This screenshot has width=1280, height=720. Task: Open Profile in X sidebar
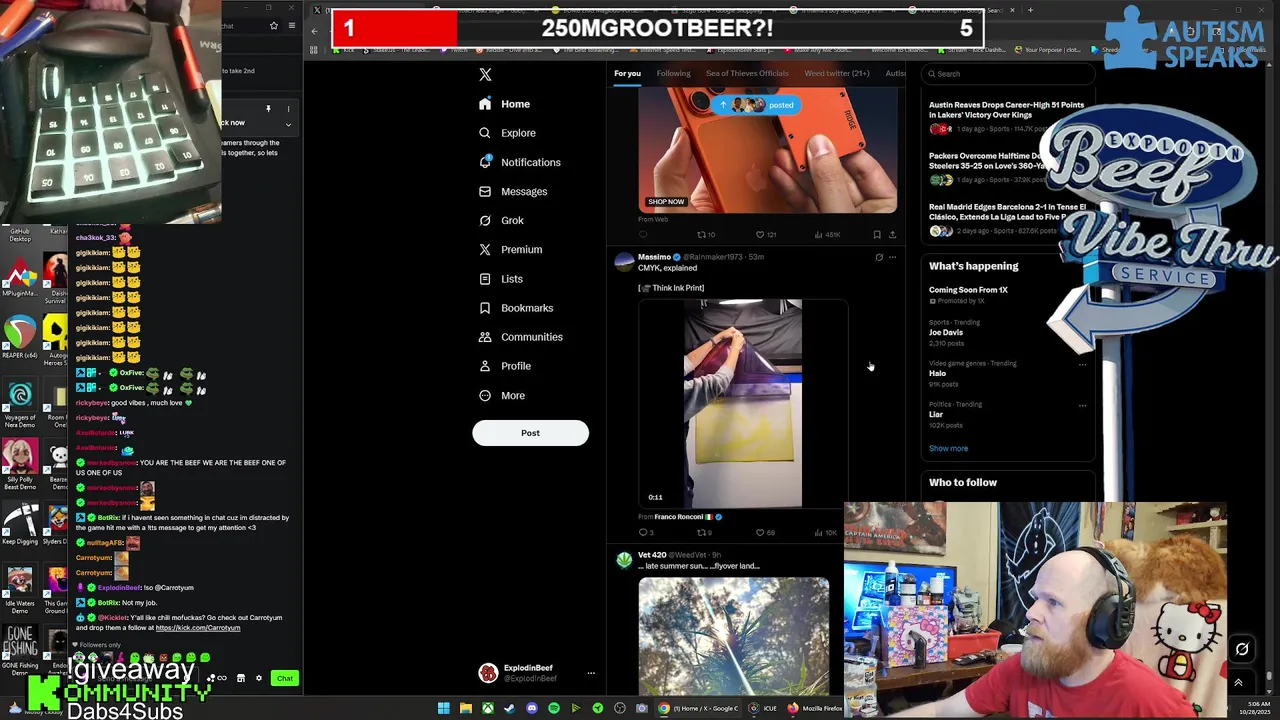click(x=505, y=366)
